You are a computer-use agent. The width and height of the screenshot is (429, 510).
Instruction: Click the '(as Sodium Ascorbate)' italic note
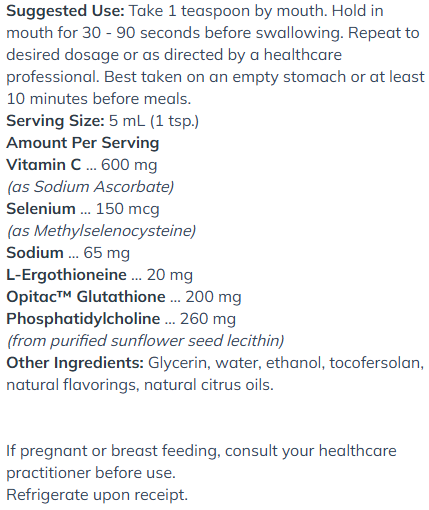tap(91, 187)
